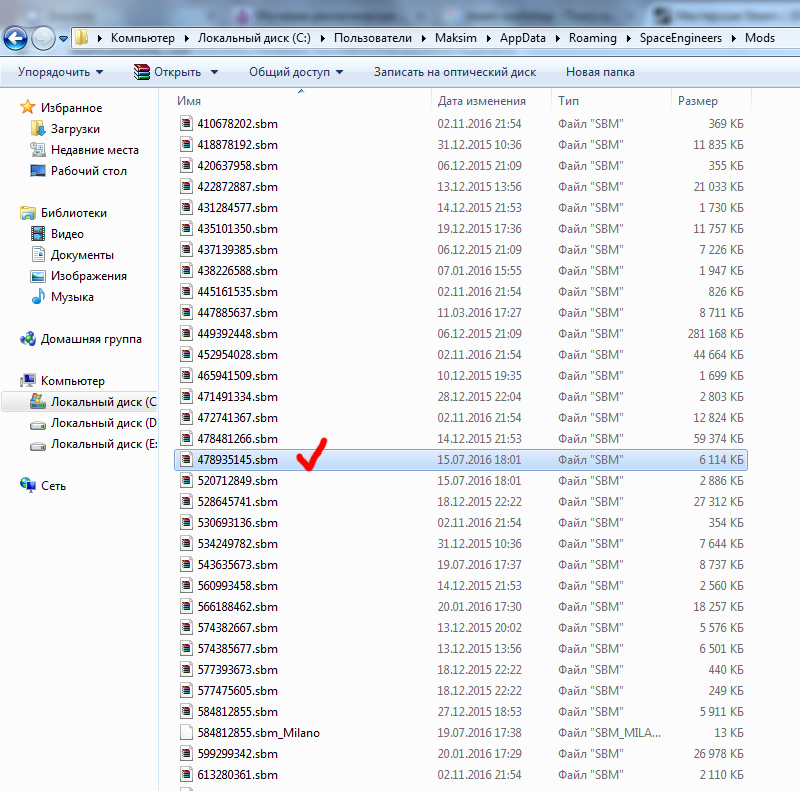The image size is (800, 791).
Task: Select Избранное star icon
Action: [27, 107]
